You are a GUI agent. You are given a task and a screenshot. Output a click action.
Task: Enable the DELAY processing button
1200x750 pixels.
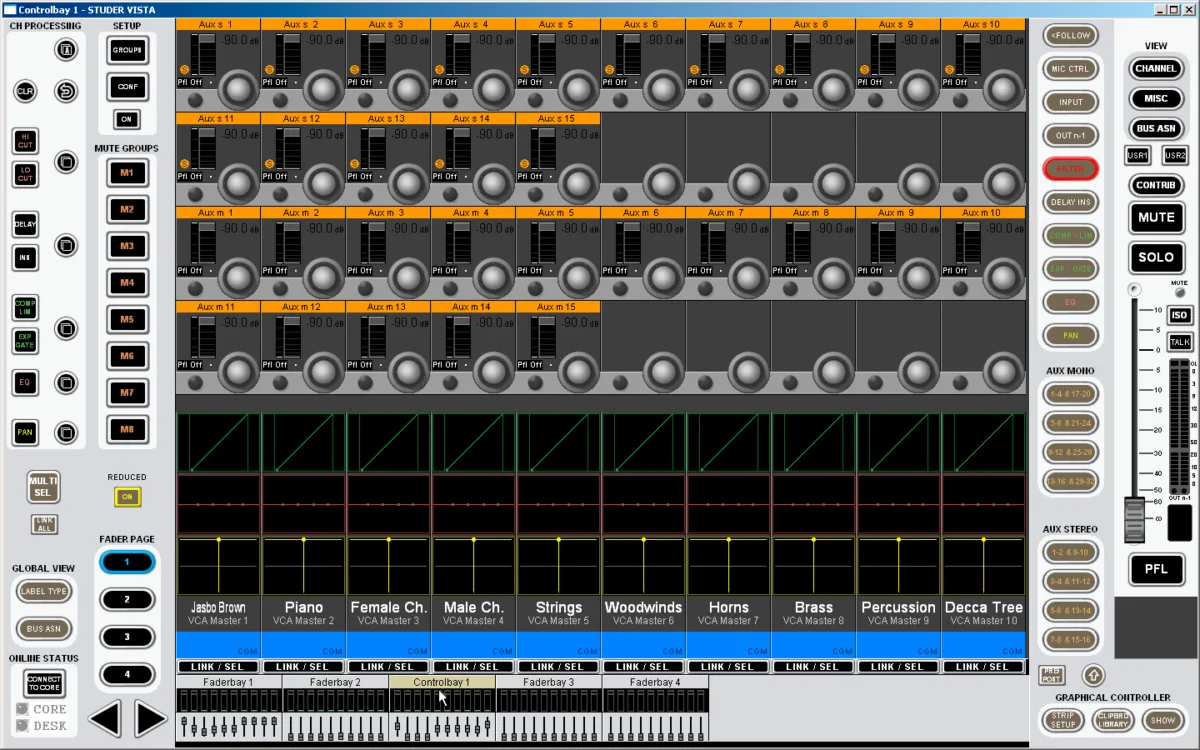click(25, 225)
